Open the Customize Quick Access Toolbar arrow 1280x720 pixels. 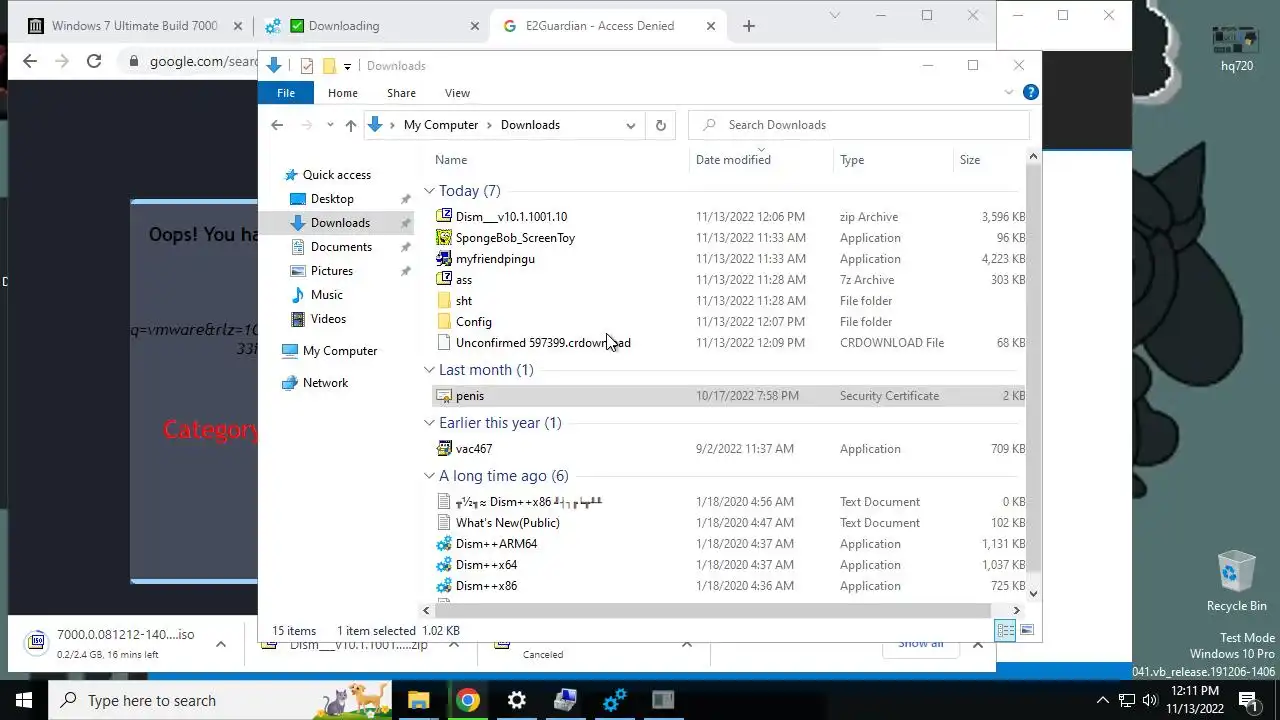[x=347, y=66]
